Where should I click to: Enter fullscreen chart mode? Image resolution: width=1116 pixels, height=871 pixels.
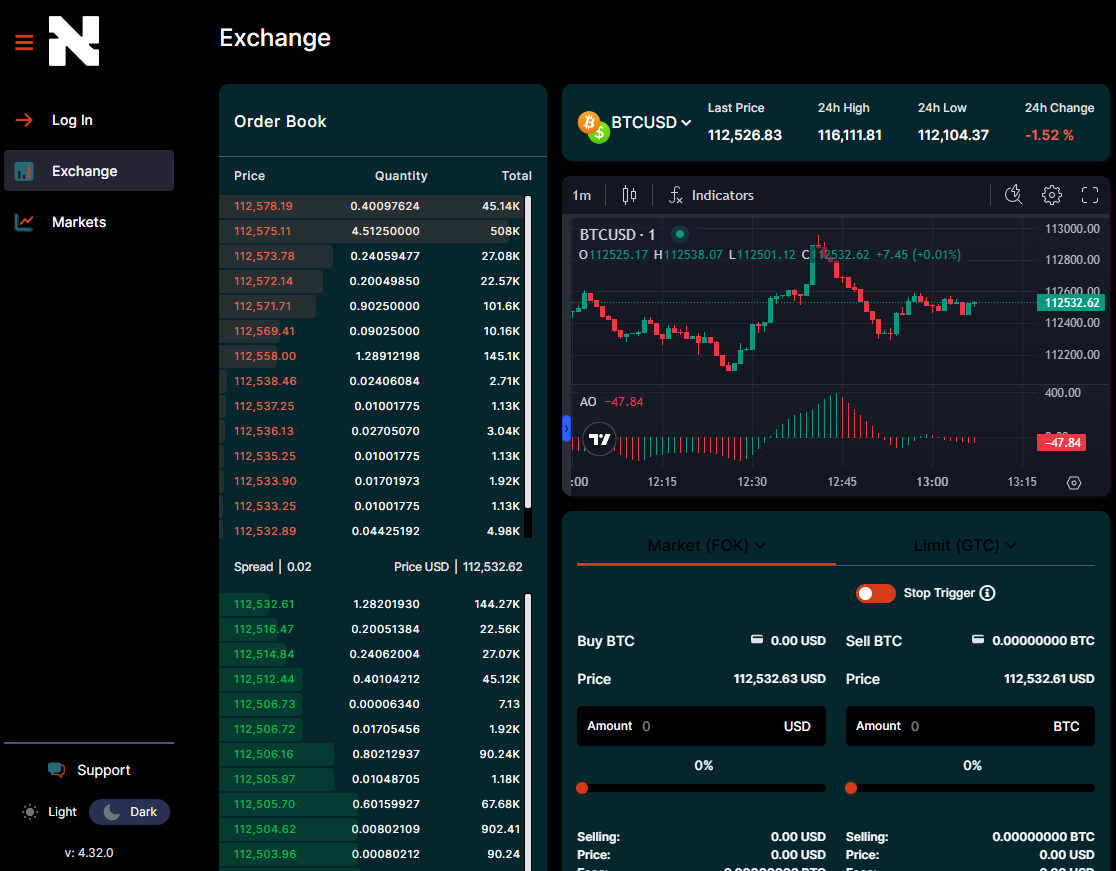click(1089, 195)
